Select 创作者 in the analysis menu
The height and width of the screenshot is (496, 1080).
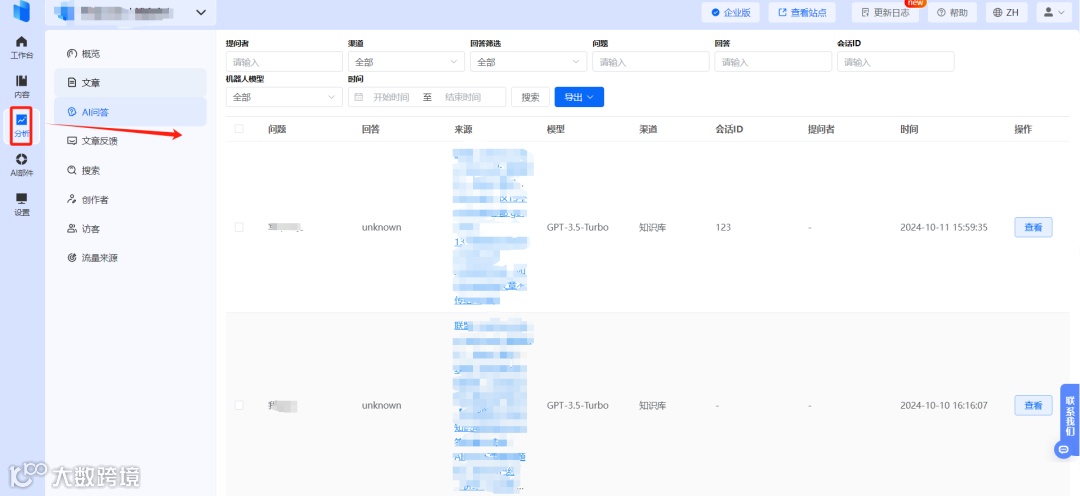coord(130,200)
